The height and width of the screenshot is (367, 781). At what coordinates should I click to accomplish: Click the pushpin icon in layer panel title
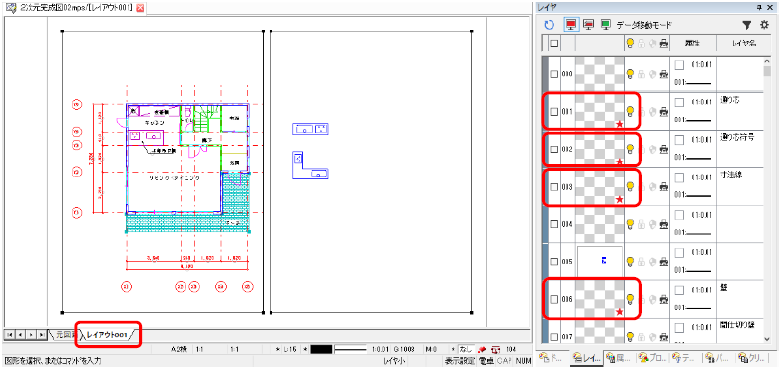point(759,7)
